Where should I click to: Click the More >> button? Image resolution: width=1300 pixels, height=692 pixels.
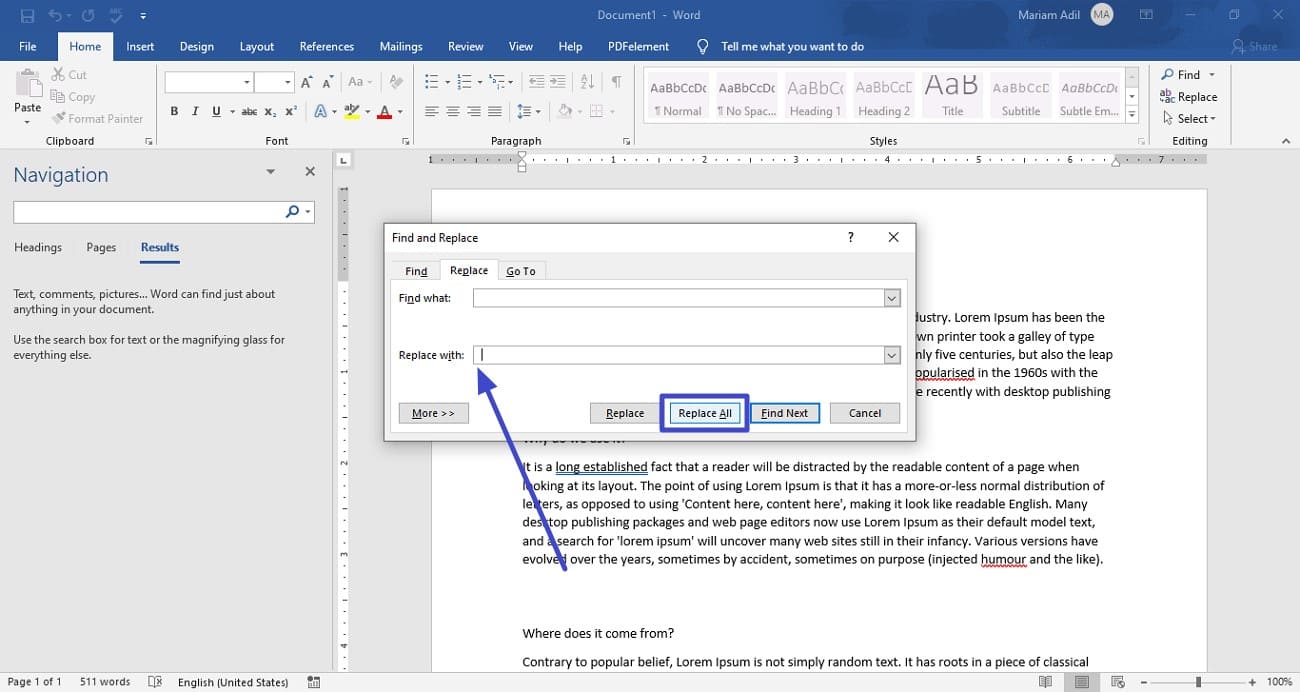[x=433, y=413]
